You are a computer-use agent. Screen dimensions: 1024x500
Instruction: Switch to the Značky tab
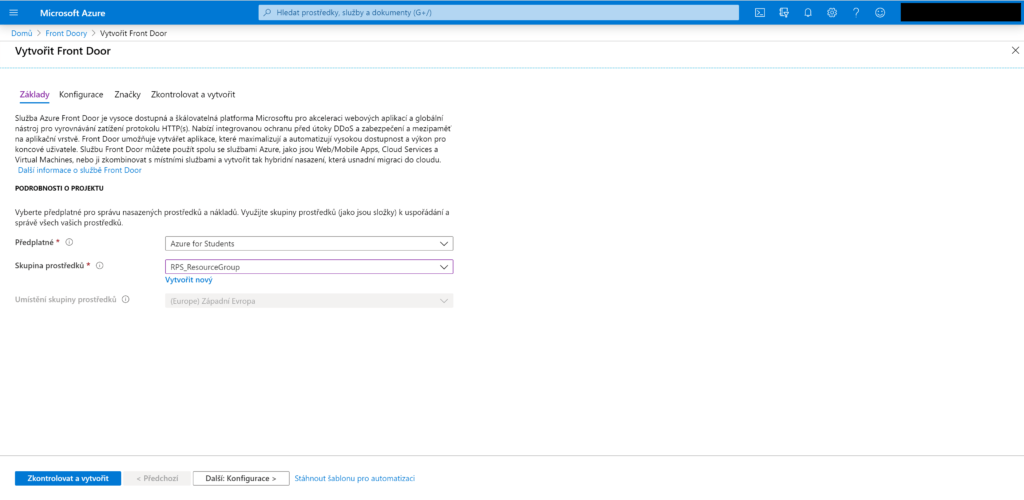(x=126, y=94)
